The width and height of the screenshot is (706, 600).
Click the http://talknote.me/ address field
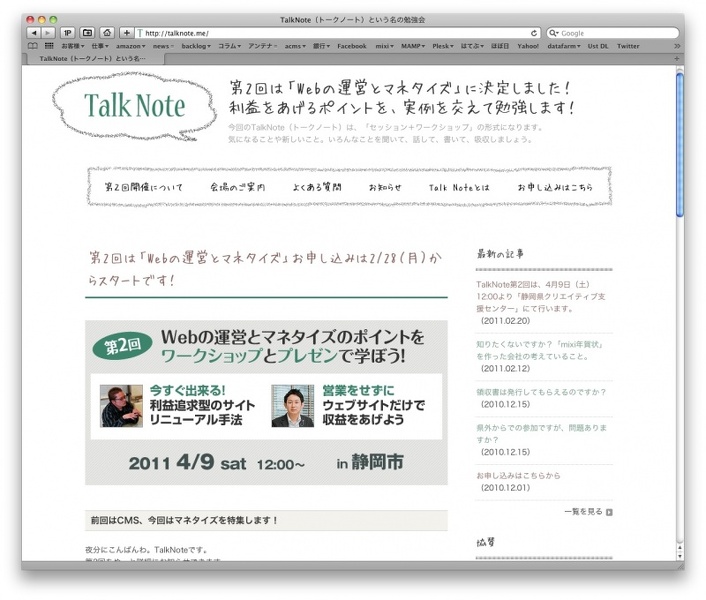coord(338,33)
